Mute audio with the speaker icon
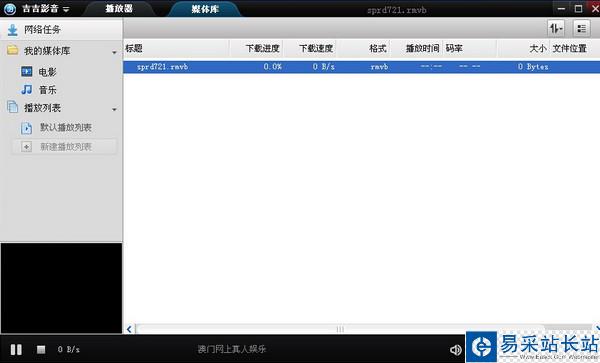 coord(455,350)
